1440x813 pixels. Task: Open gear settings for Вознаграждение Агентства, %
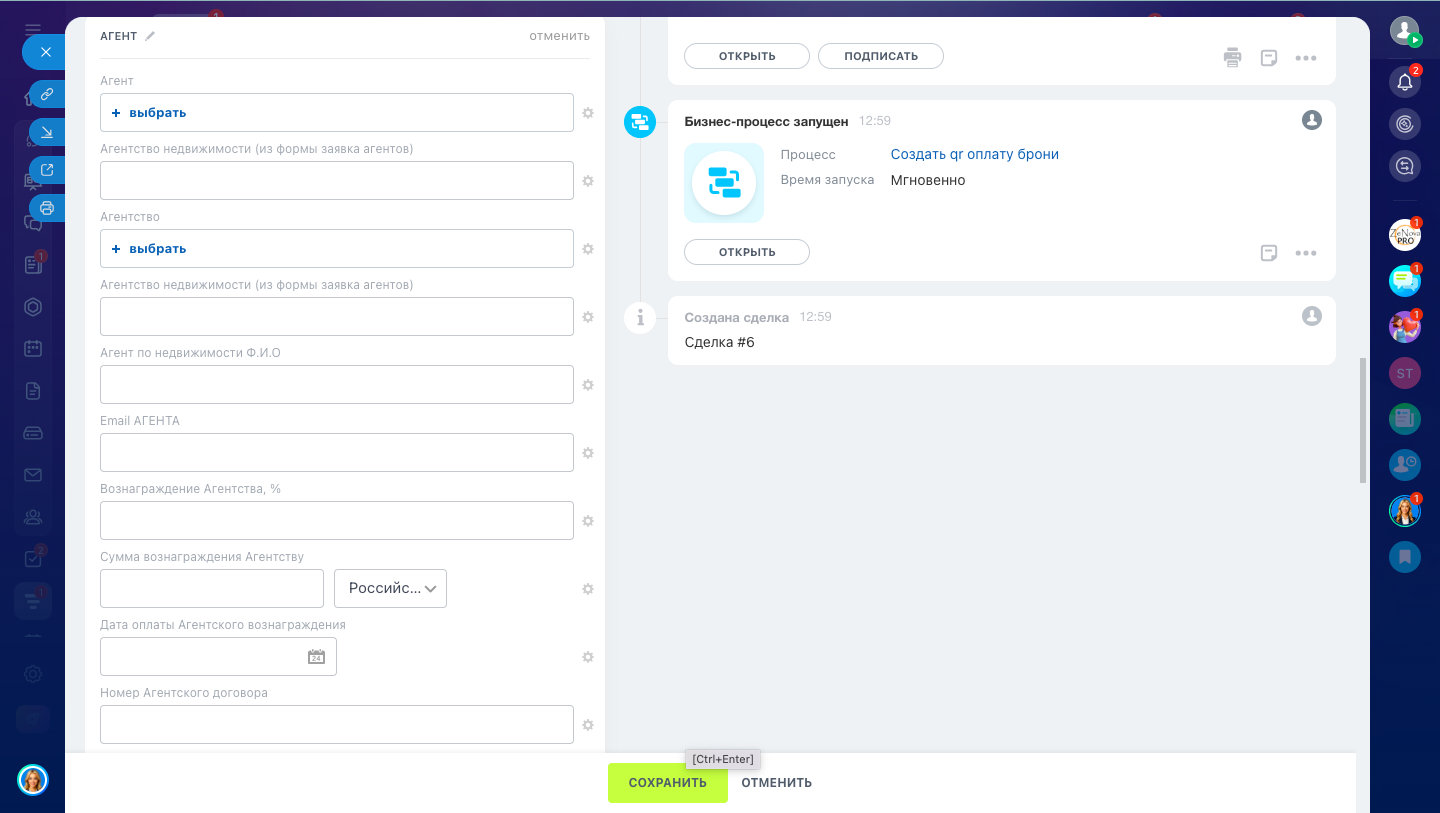coord(588,521)
